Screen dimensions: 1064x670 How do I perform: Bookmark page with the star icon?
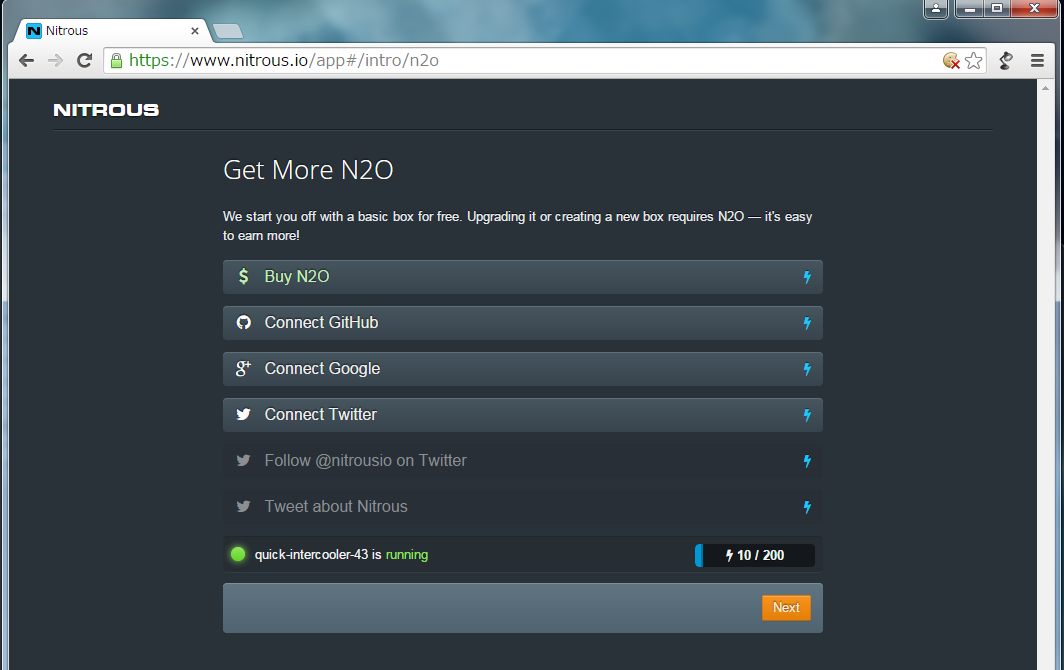[974, 60]
